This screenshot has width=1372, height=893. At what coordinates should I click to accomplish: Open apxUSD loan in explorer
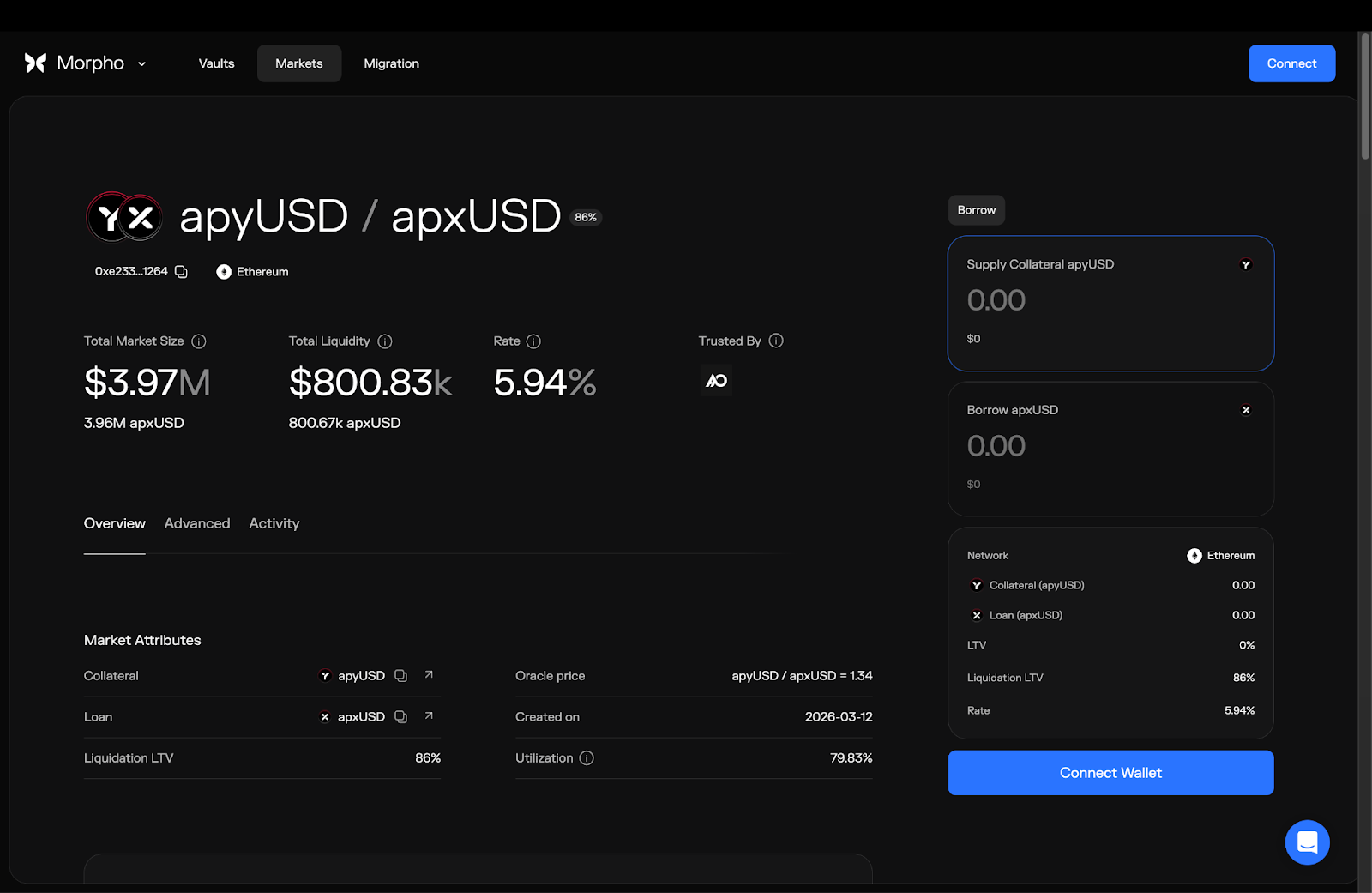[x=429, y=716]
